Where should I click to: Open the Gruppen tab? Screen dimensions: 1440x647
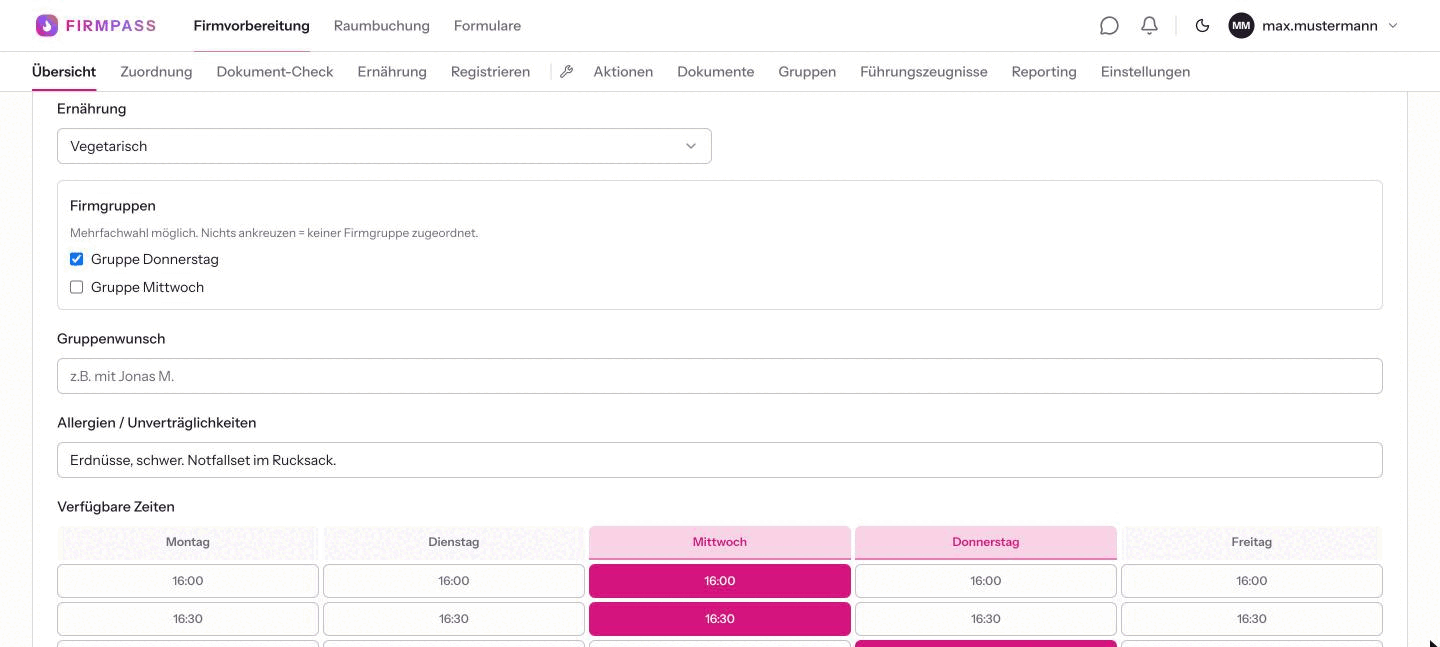[807, 72]
